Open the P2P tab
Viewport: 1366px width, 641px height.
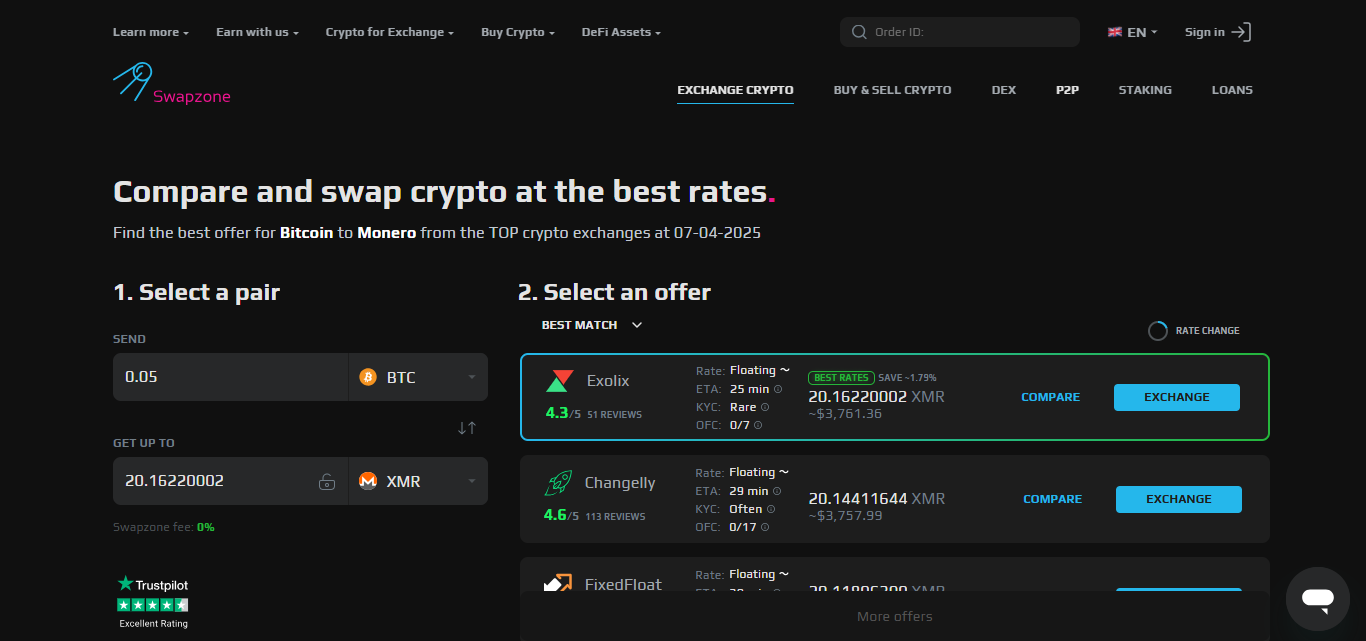tap(1067, 90)
